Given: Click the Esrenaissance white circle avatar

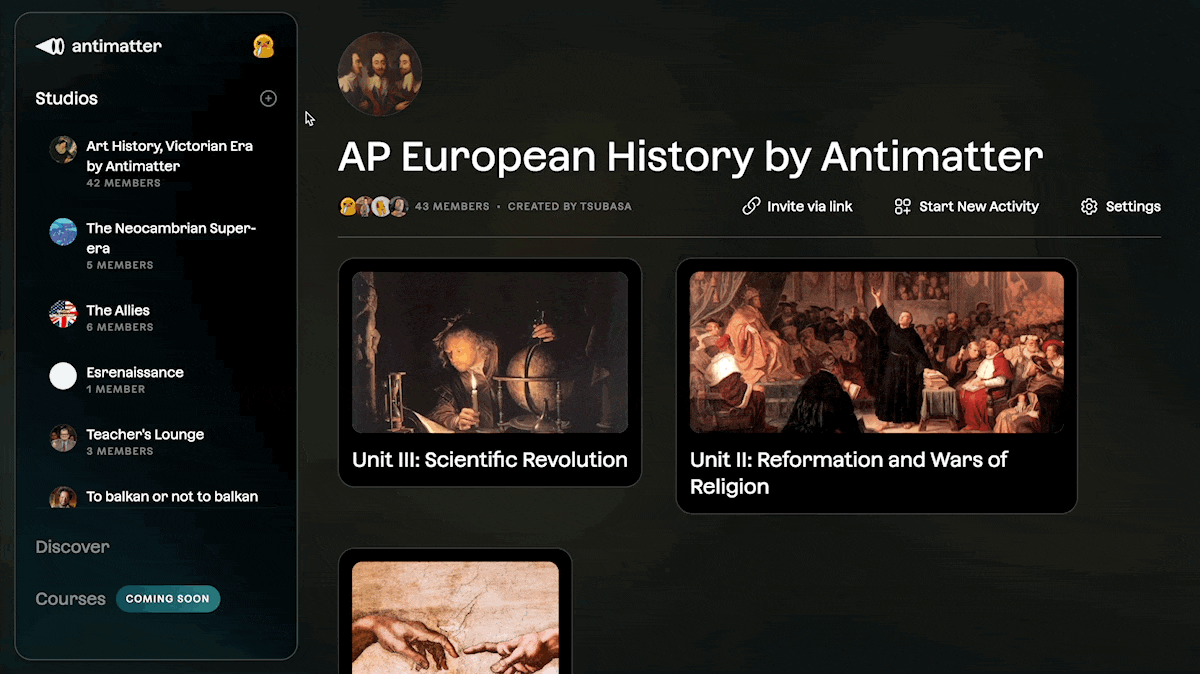Looking at the screenshot, I should [63, 376].
